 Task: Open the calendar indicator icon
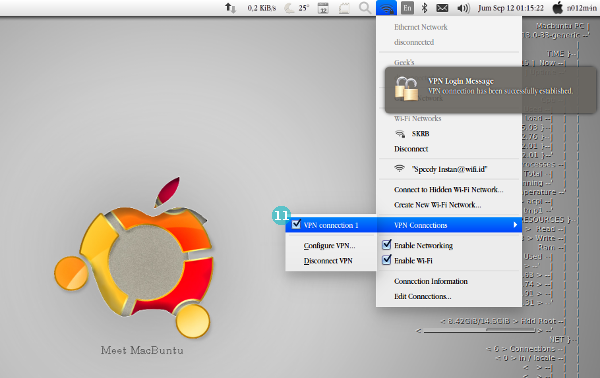coord(323,8)
